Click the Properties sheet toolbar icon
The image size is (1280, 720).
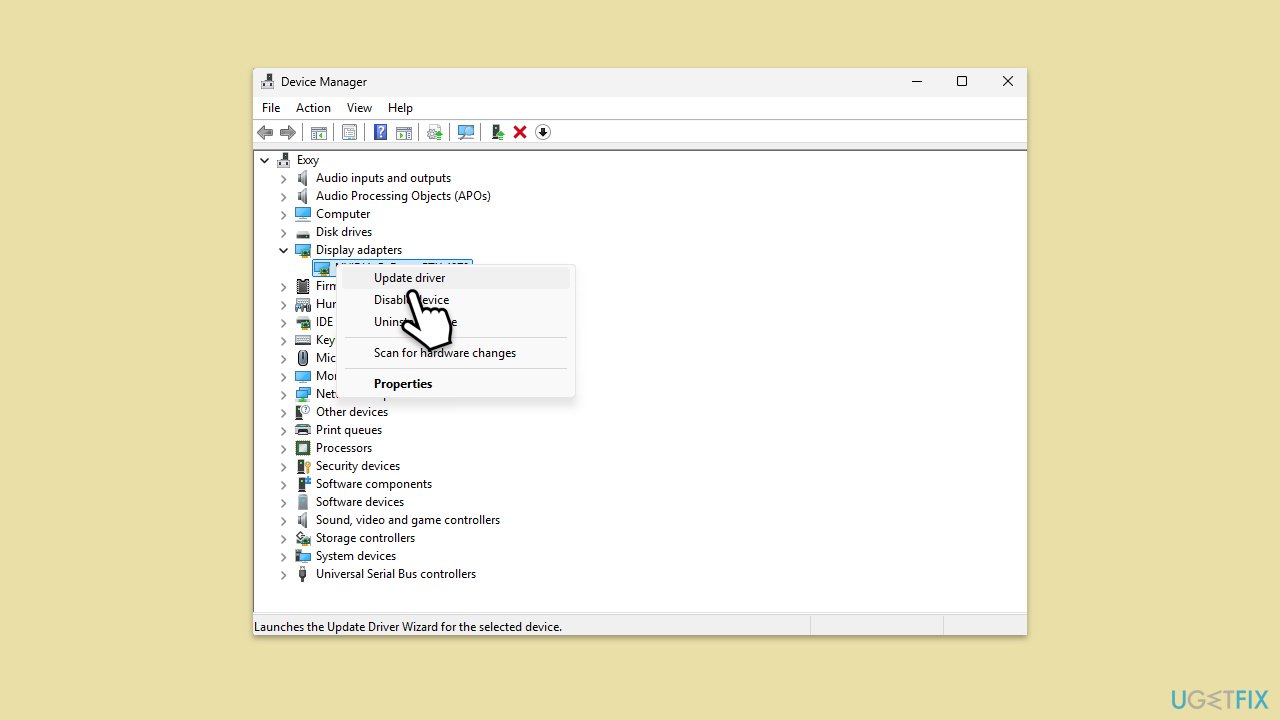pos(349,132)
